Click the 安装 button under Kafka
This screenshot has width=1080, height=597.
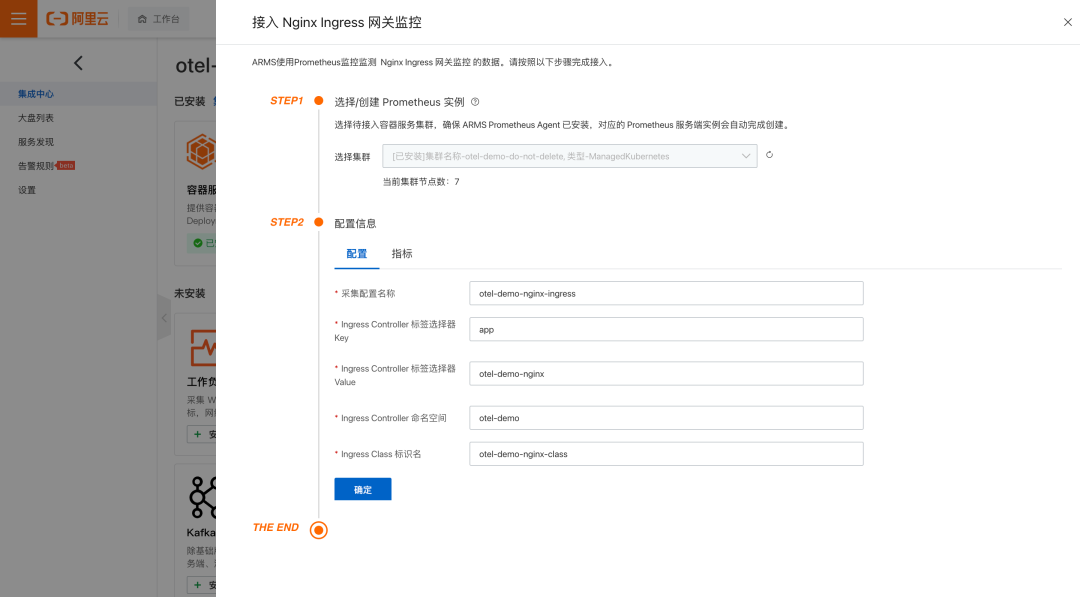205,584
